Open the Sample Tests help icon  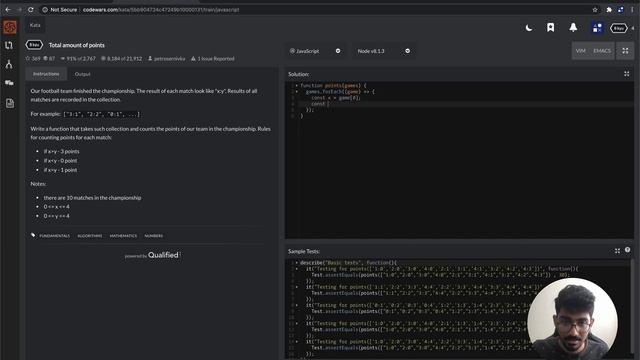627,250
